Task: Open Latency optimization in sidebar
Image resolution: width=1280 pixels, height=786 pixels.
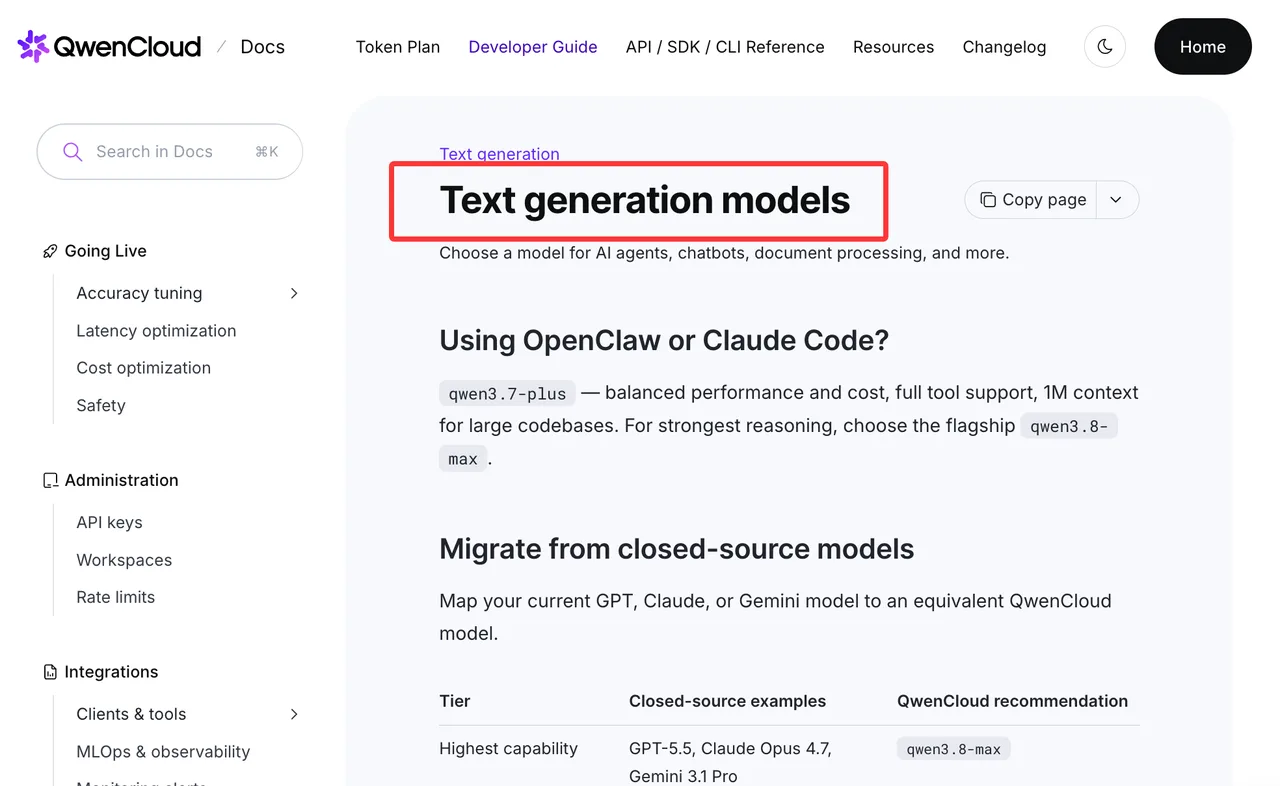Action: tap(156, 331)
